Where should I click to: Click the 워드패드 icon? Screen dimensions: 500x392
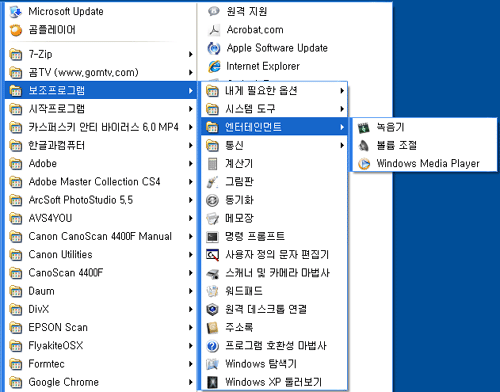point(212,291)
